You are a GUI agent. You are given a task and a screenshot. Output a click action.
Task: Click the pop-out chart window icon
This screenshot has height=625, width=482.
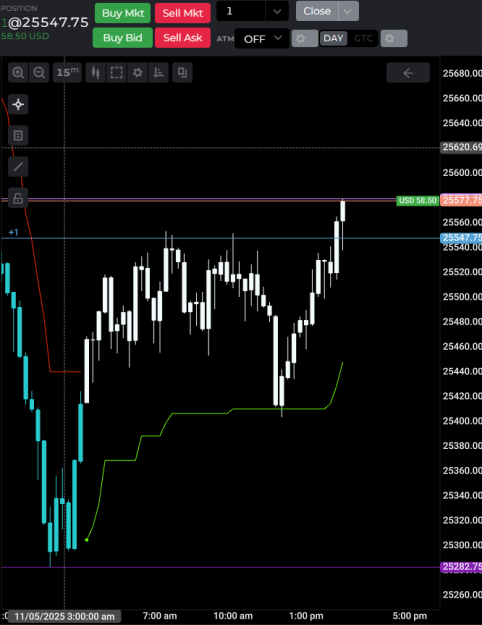pyautogui.click(x=182, y=73)
